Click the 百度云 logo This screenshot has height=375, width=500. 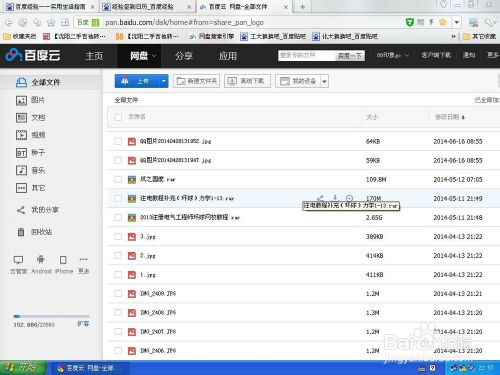[33, 55]
